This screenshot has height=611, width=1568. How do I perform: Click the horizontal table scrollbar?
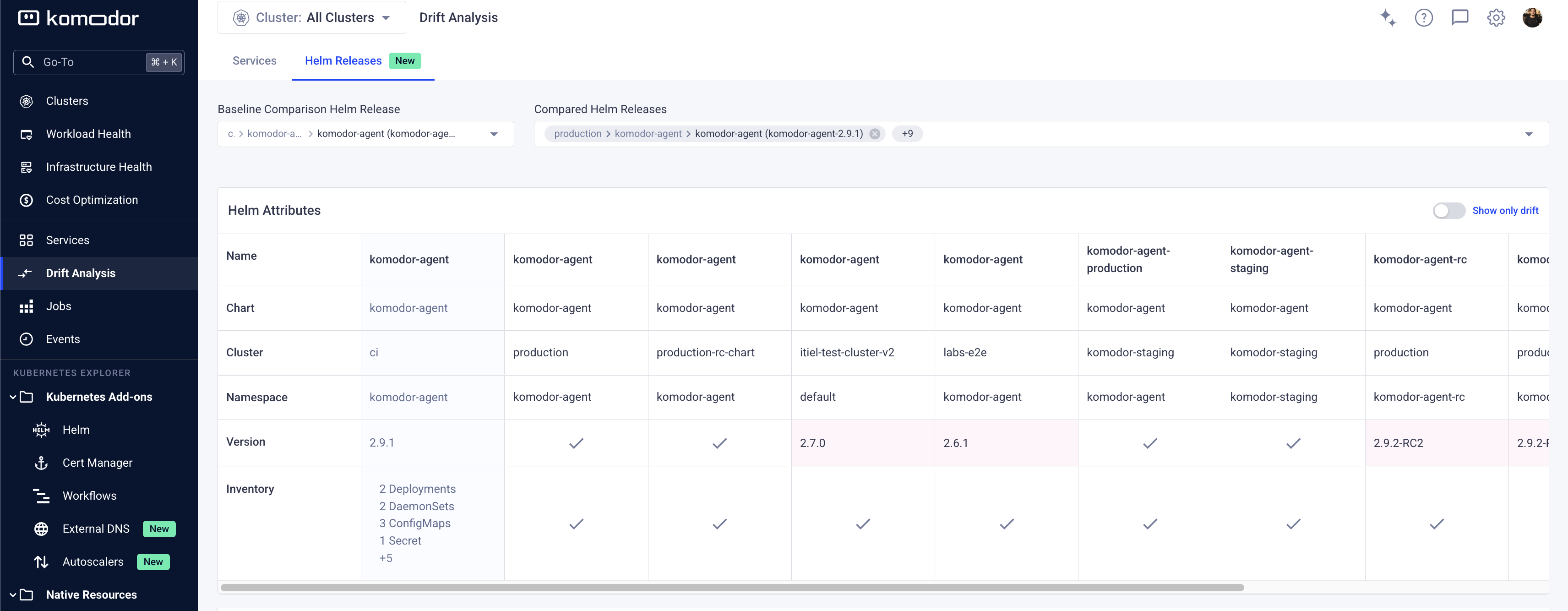pos(732,588)
